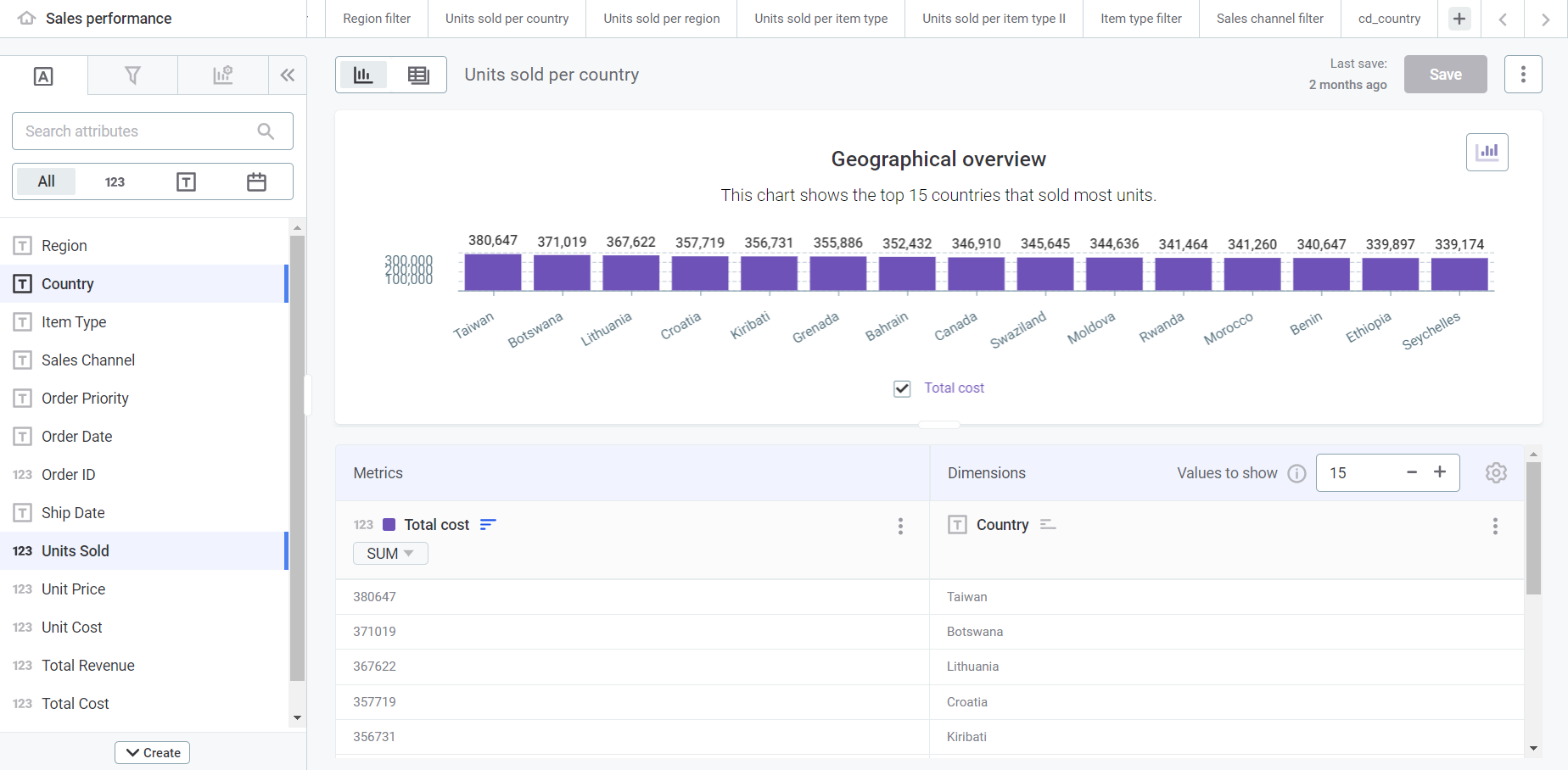Open dimension settings gear icon
1568x770 pixels.
tap(1496, 472)
